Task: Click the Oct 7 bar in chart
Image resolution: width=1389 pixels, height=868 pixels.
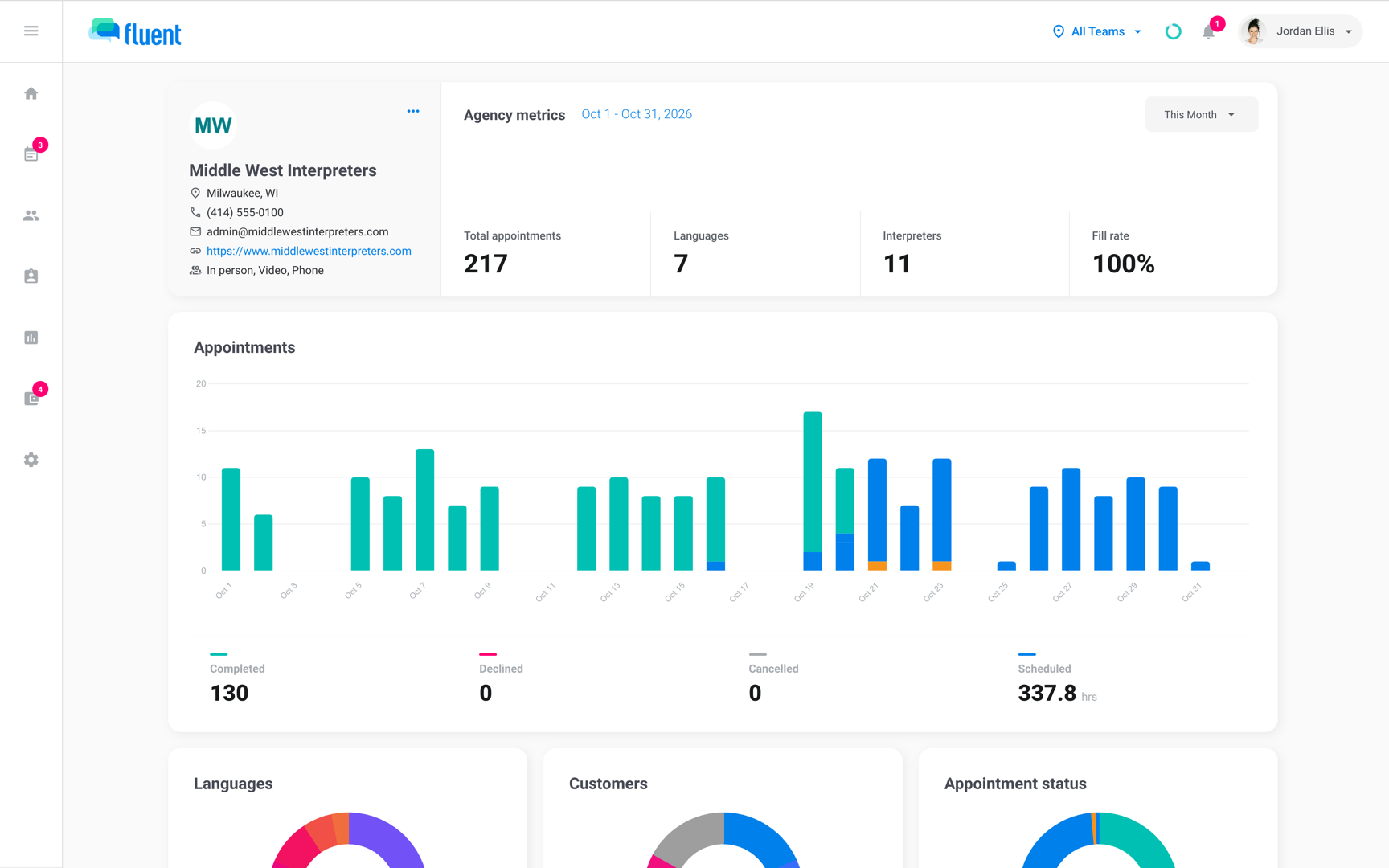Action: pyautogui.click(x=424, y=510)
